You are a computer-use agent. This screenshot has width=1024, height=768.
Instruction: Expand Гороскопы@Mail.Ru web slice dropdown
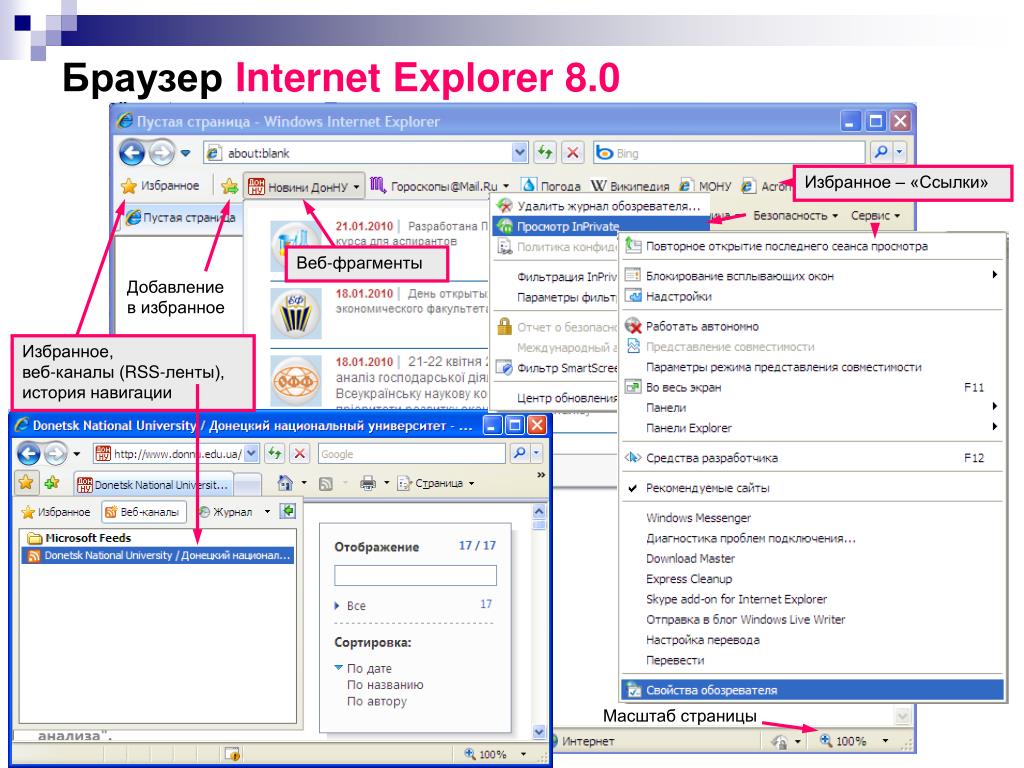tap(506, 187)
